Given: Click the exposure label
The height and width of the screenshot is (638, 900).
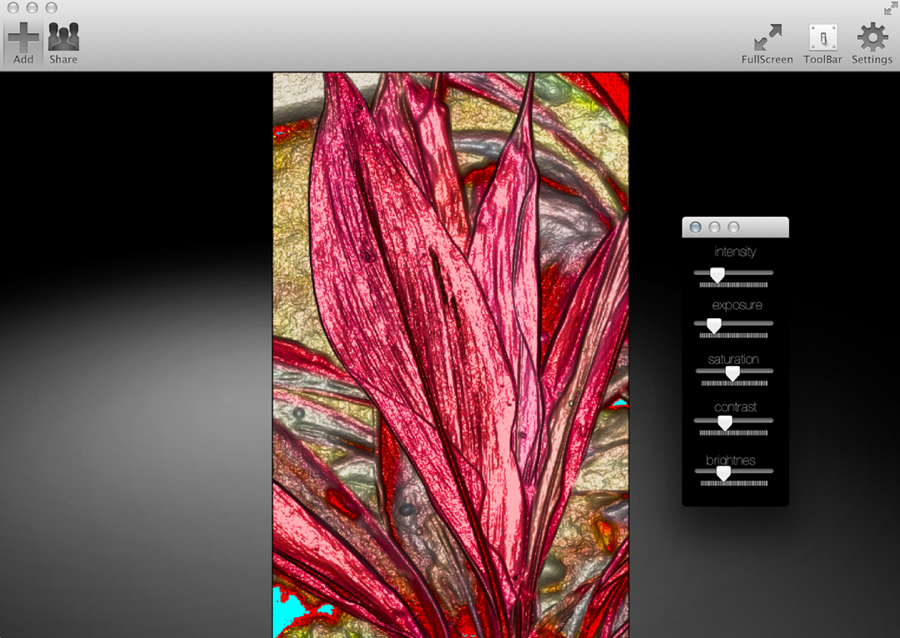Looking at the screenshot, I should tap(737, 305).
